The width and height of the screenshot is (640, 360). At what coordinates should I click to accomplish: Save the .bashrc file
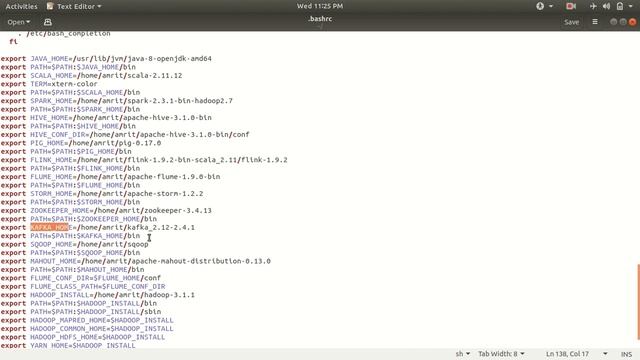coord(571,22)
